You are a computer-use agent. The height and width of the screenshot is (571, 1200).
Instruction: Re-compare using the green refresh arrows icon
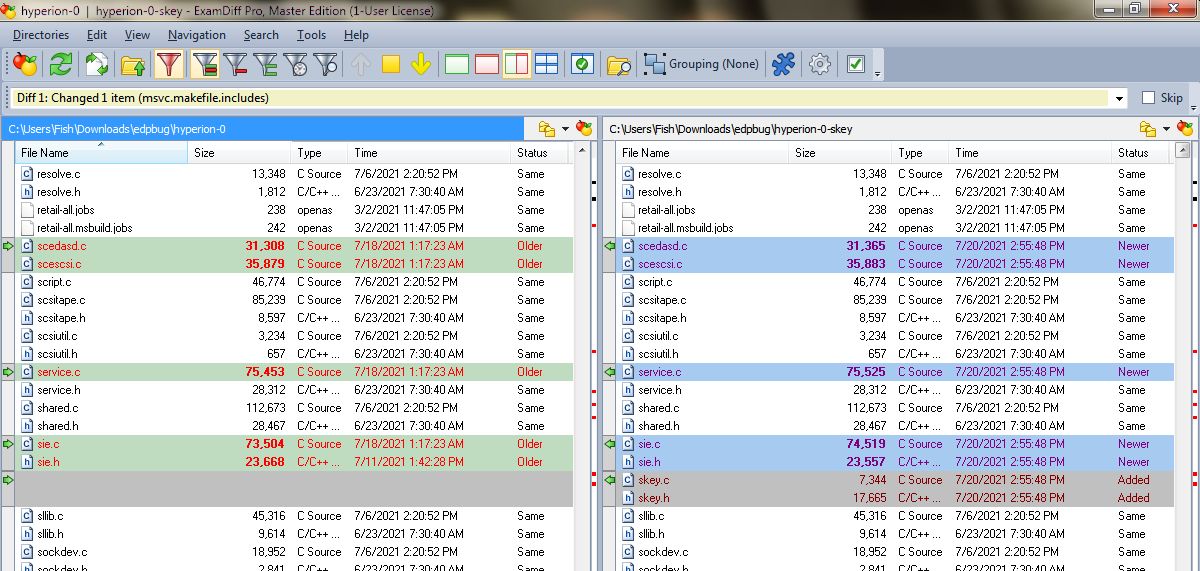coord(61,65)
